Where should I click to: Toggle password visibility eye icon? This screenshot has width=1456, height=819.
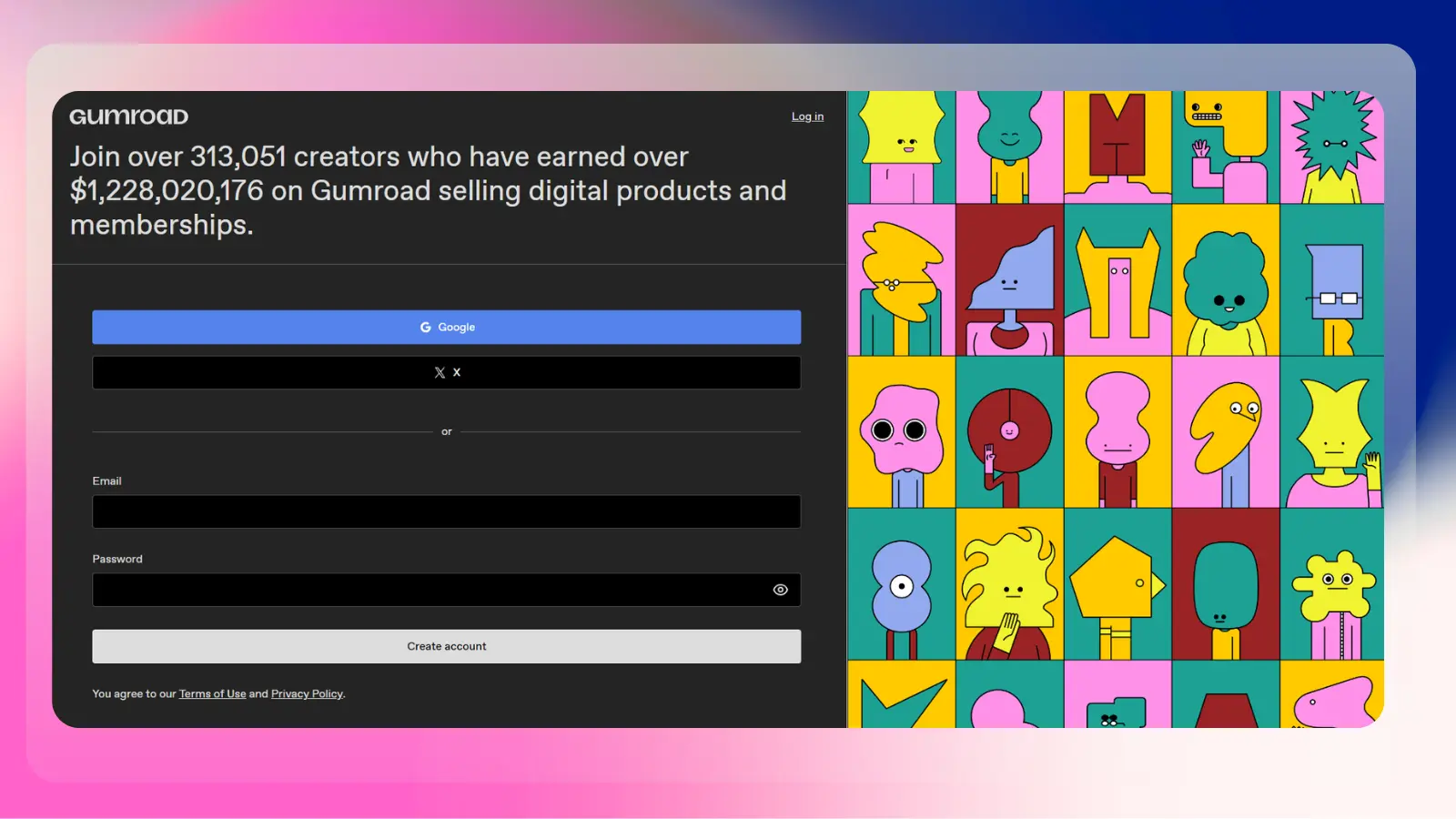781,590
